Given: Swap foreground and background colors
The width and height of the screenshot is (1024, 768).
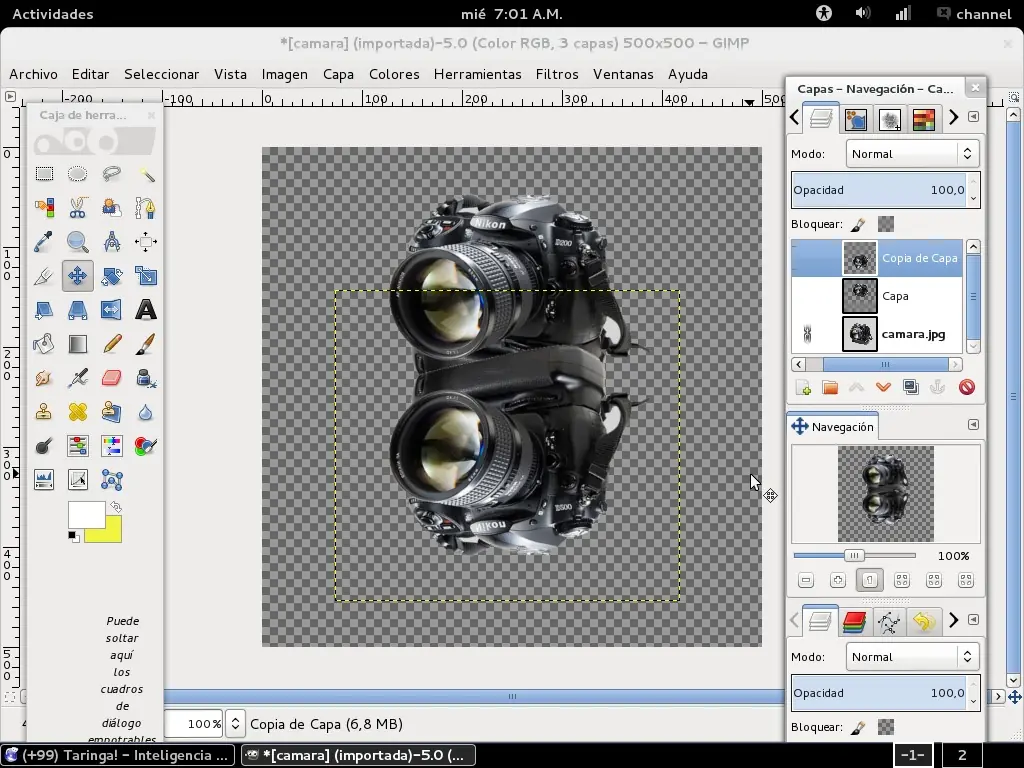Looking at the screenshot, I should [x=116, y=507].
